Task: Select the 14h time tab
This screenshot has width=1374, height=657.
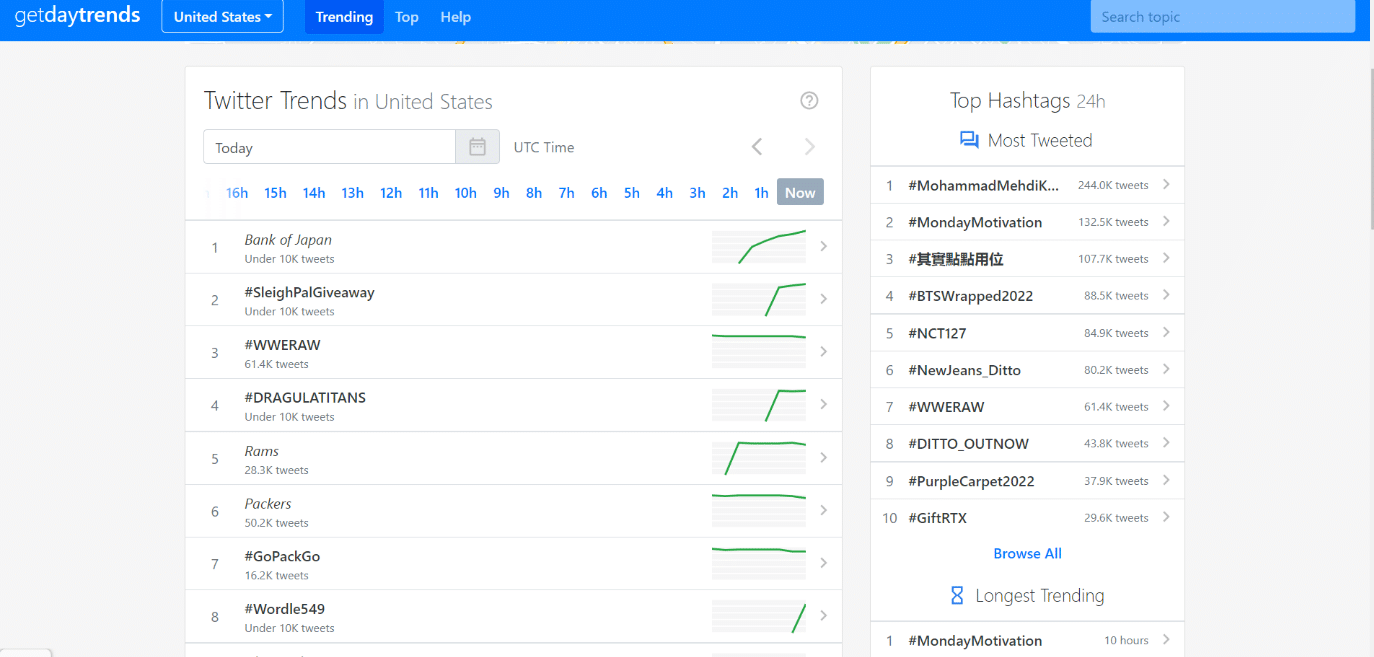Action: click(x=314, y=193)
